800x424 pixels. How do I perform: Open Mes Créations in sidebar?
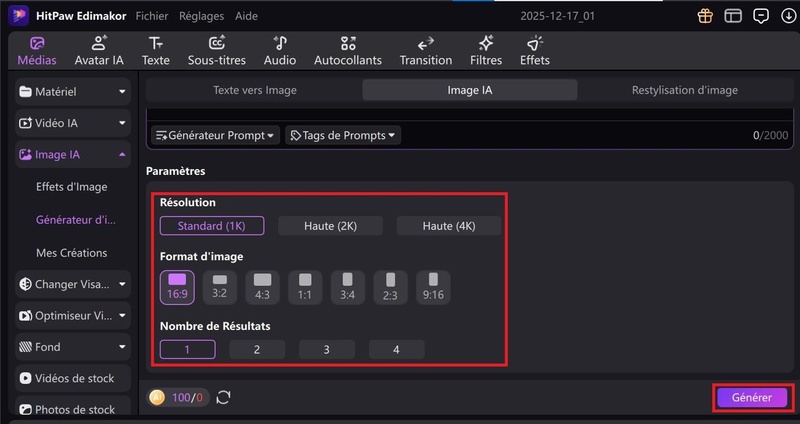click(71, 253)
